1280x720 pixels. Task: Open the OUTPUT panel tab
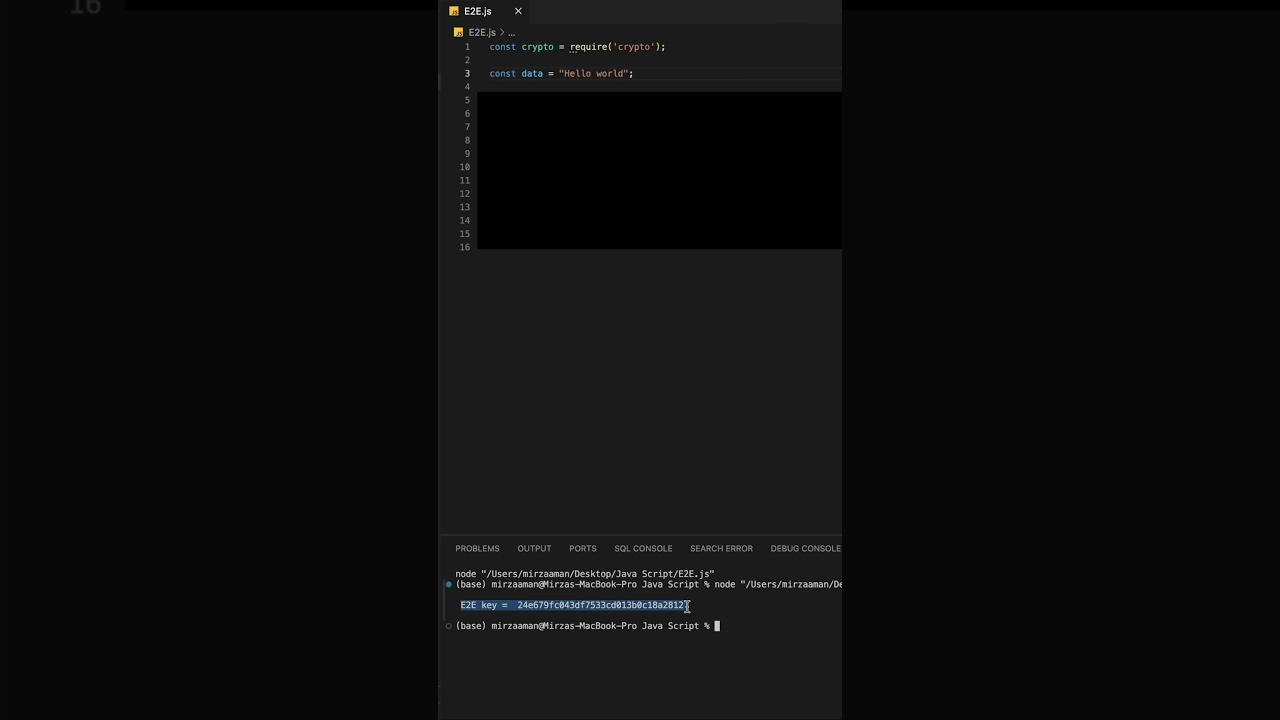(x=534, y=548)
